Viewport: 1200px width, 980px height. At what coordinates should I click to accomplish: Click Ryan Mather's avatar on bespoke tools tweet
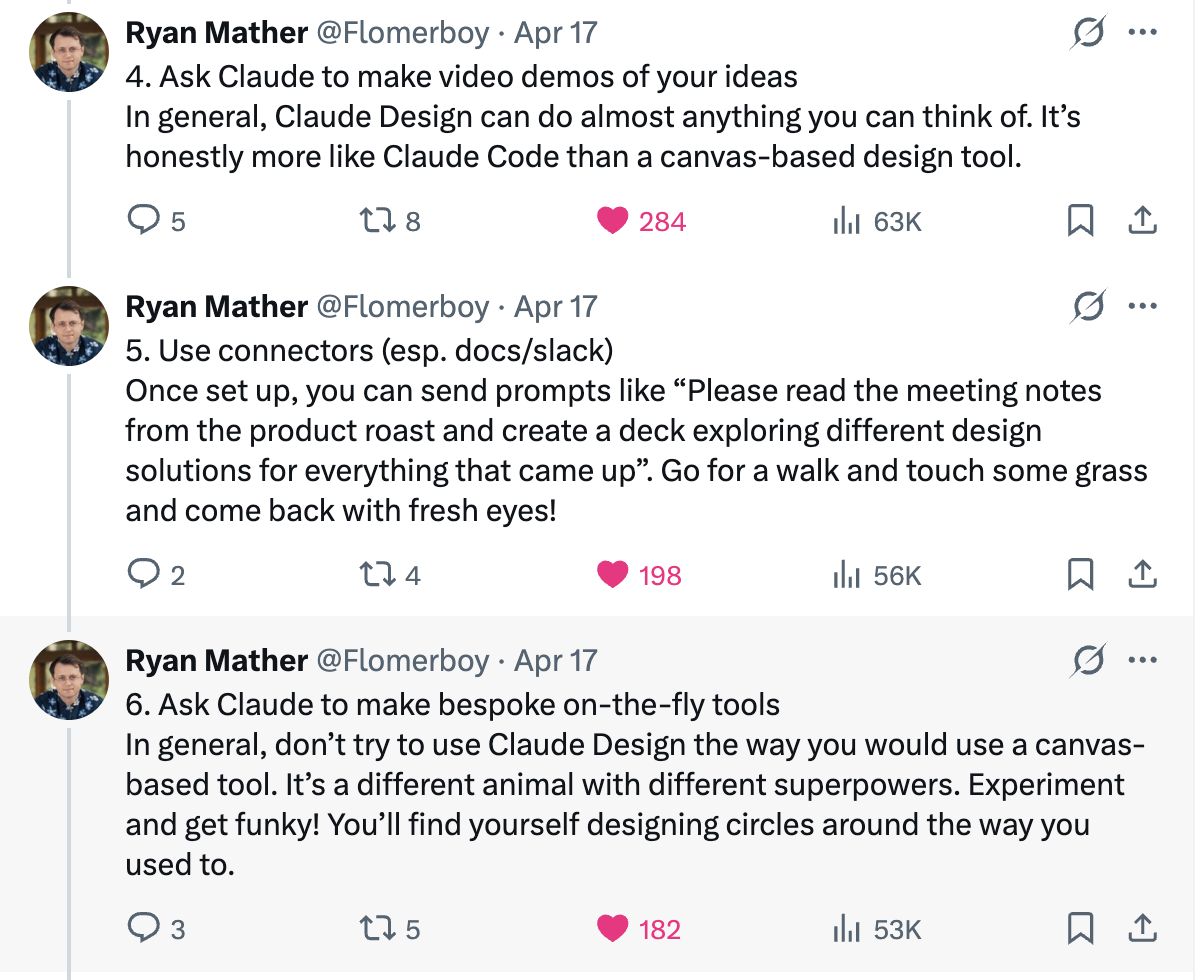pyautogui.click(x=69, y=681)
